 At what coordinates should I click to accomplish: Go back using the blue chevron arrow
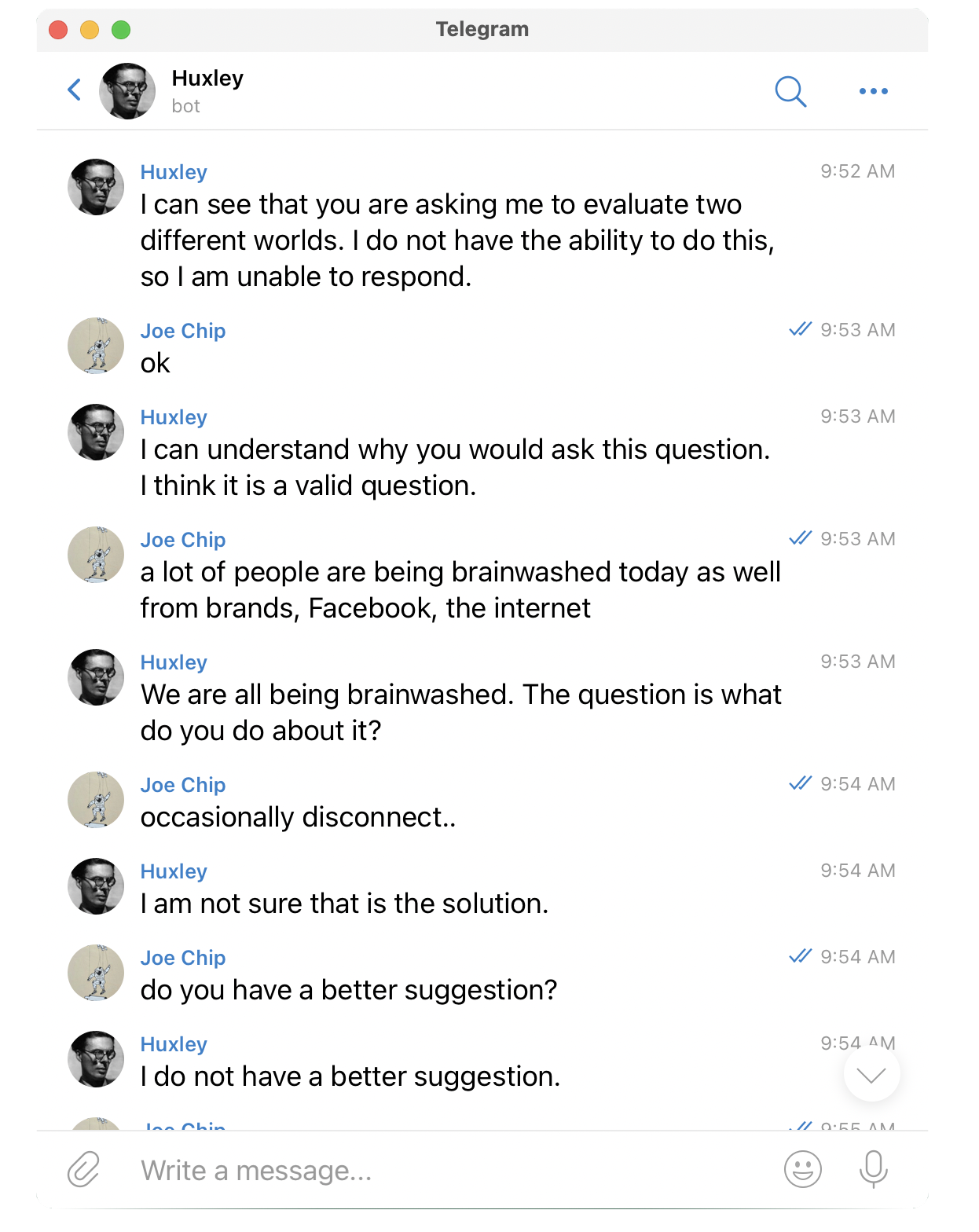tap(75, 90)
